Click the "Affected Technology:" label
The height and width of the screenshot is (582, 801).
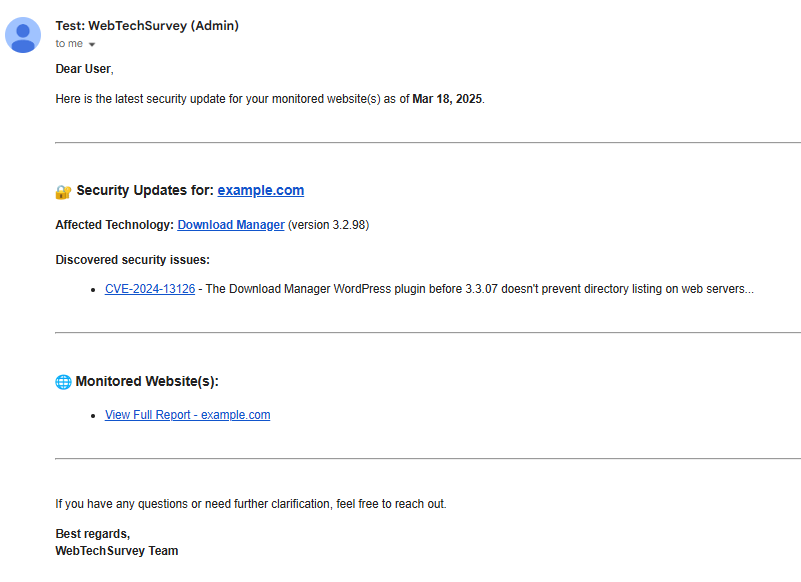pyautogui.click(x=115, y=225)
